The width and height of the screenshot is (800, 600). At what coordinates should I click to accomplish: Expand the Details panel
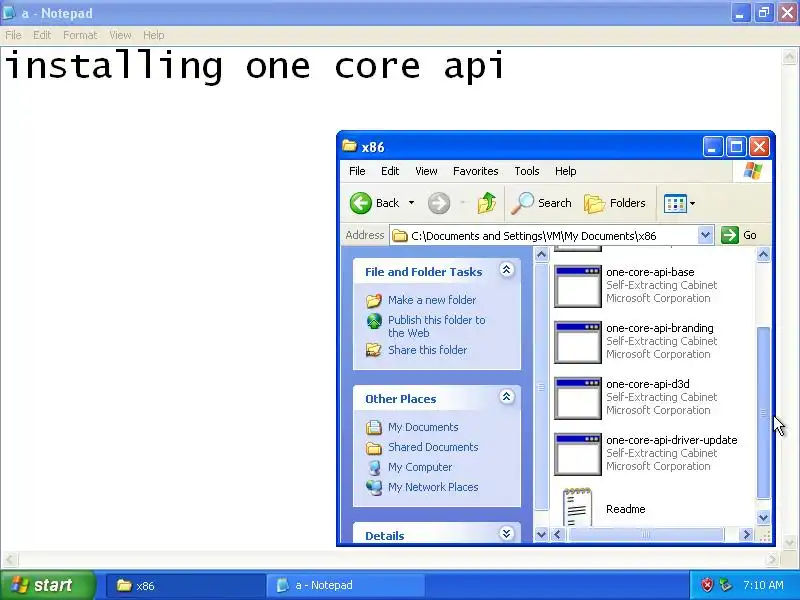tap(506, 534)
